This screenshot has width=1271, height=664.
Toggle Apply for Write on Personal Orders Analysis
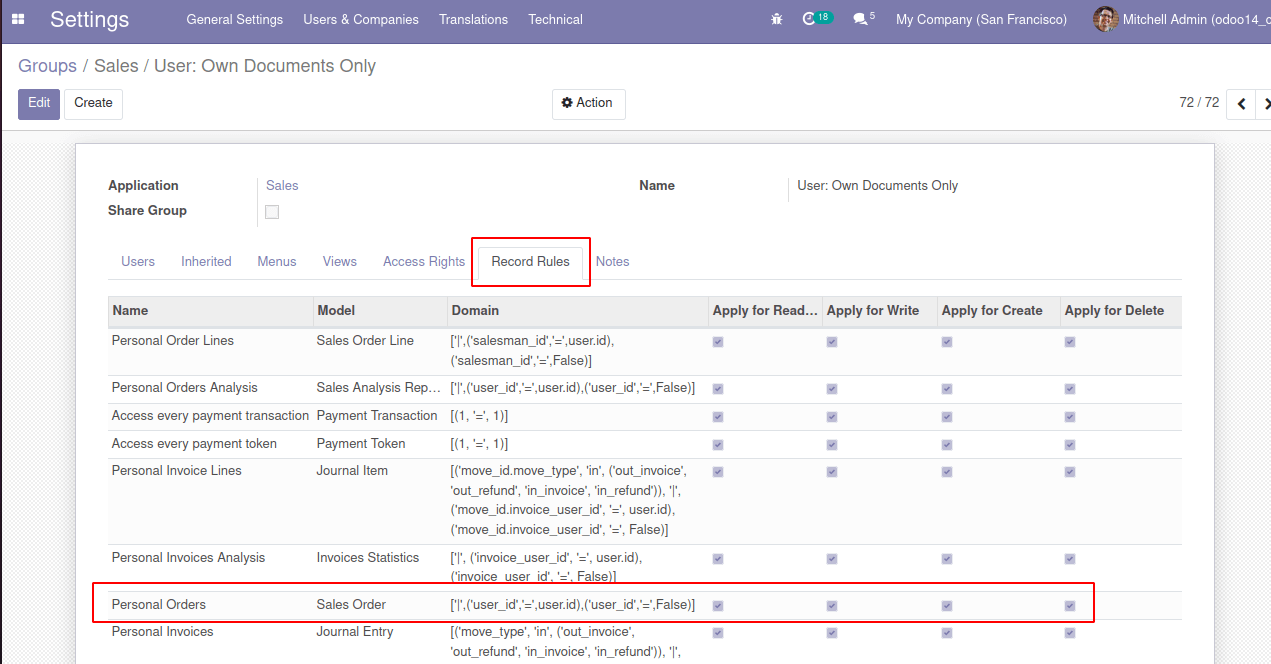point(832,389)
